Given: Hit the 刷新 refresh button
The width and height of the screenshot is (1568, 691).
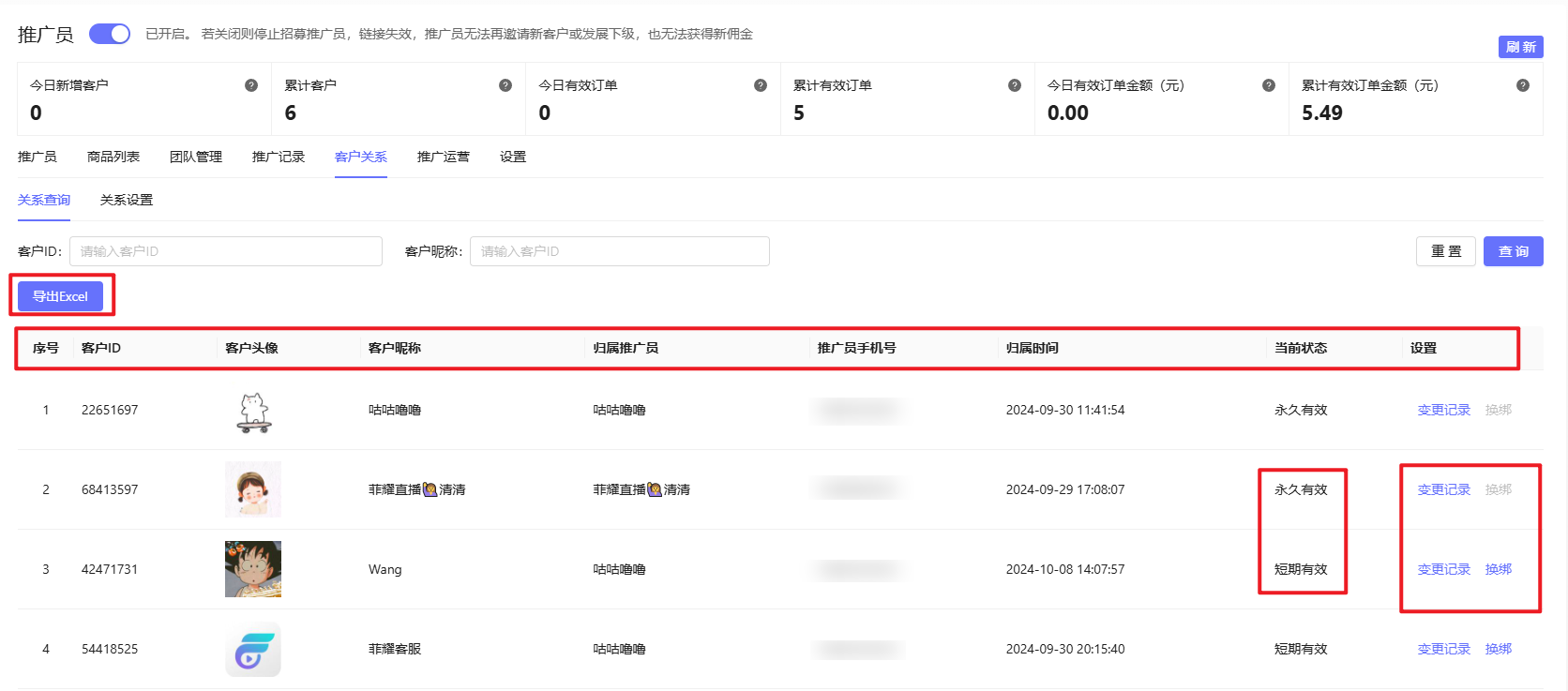Looking at the screenshot, I should (1520, 47).
